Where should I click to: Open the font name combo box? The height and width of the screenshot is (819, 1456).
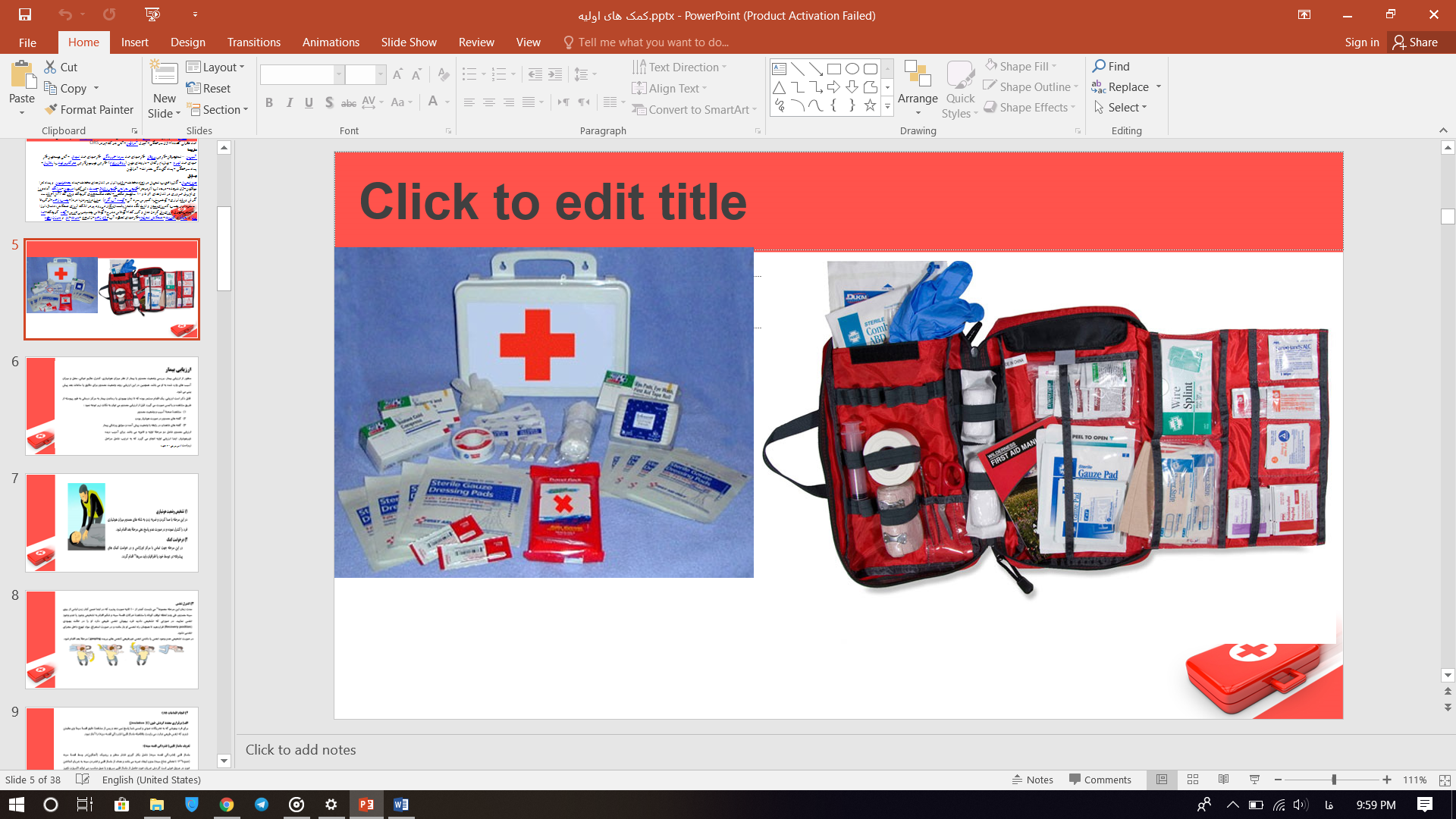302,74
